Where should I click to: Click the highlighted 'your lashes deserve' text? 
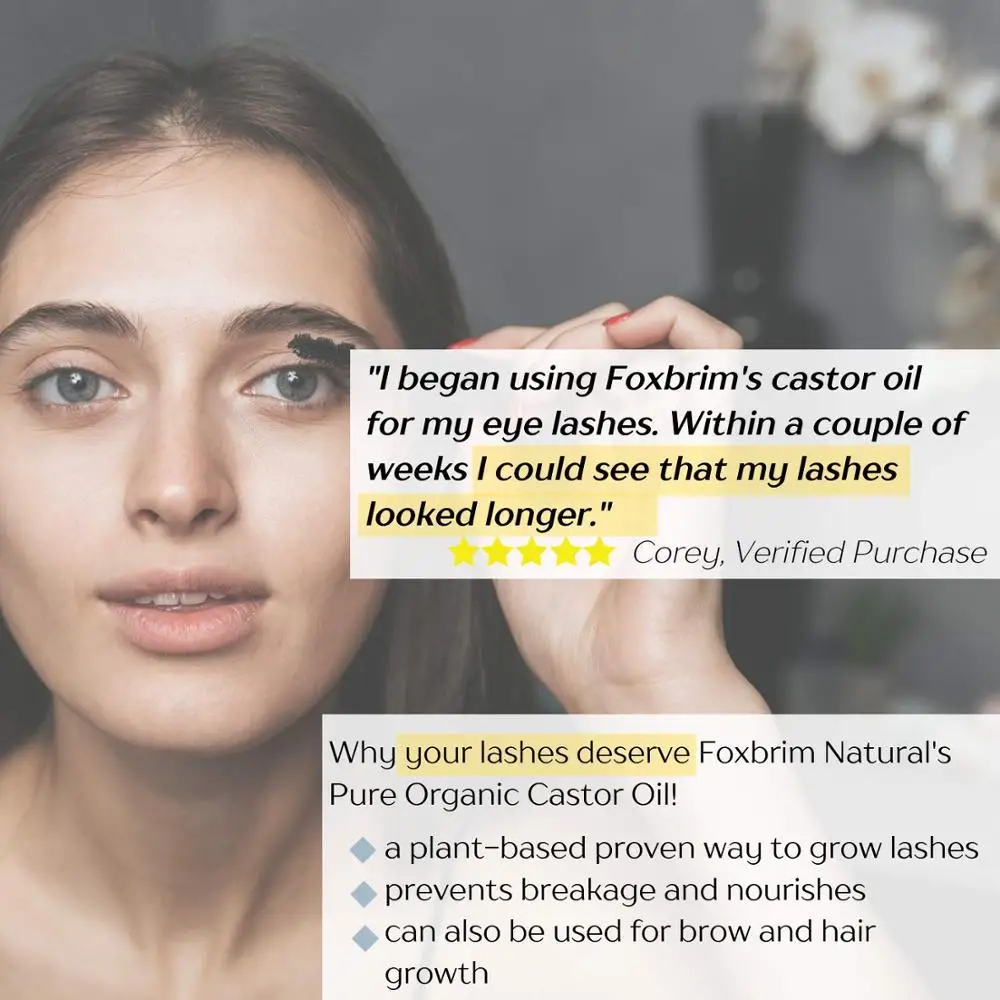coord(547,754)
